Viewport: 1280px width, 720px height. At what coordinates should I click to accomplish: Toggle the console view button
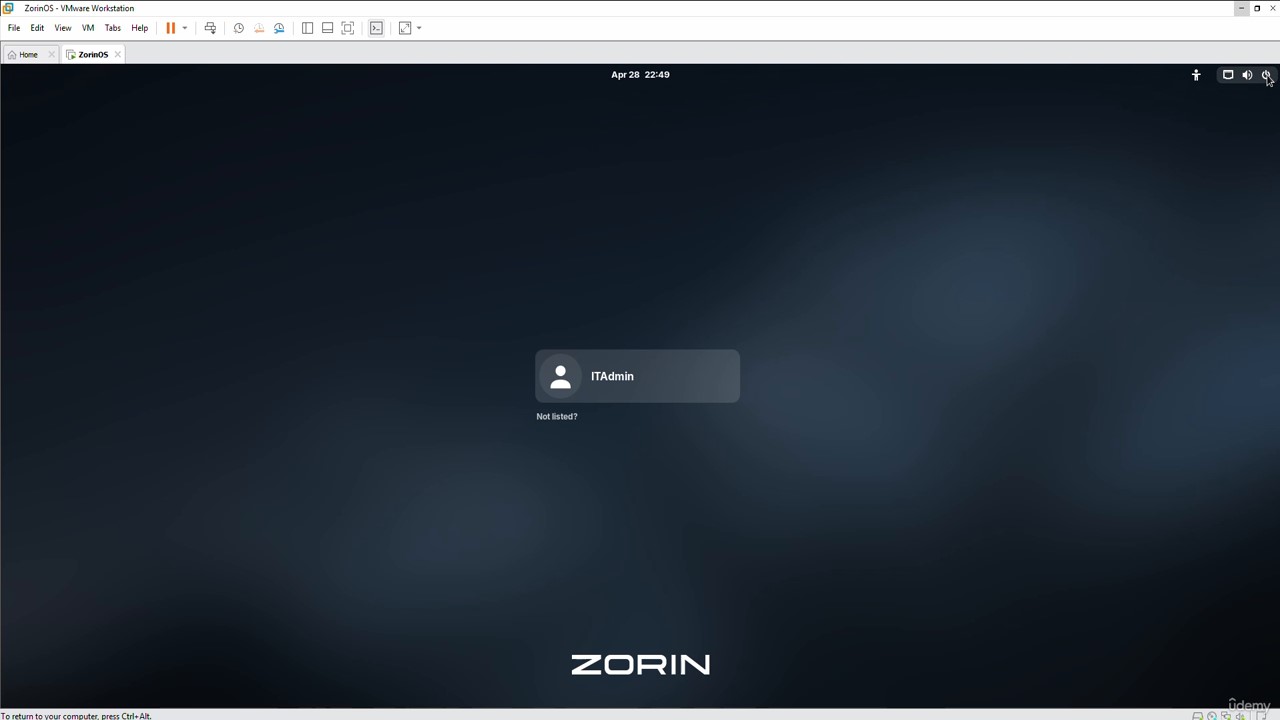[376, 28]
